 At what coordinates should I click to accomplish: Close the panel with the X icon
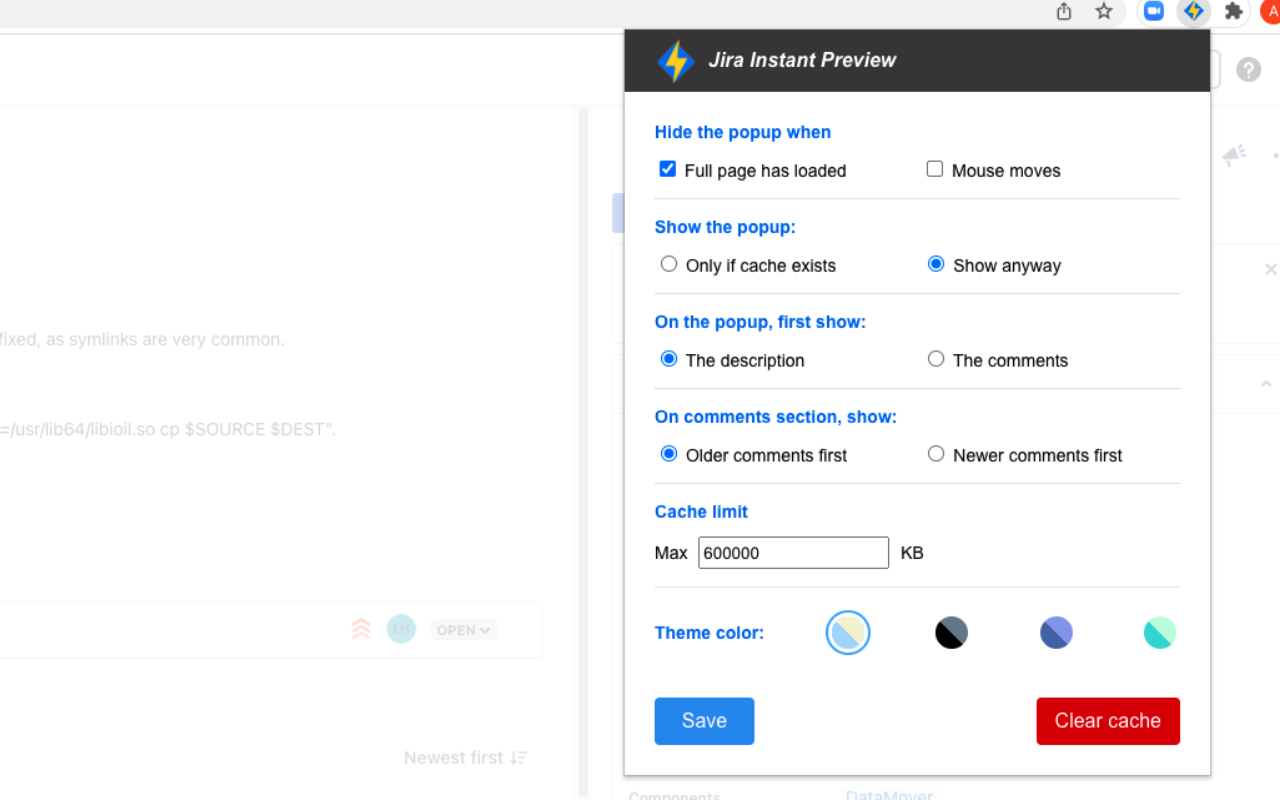[1271, 269]
